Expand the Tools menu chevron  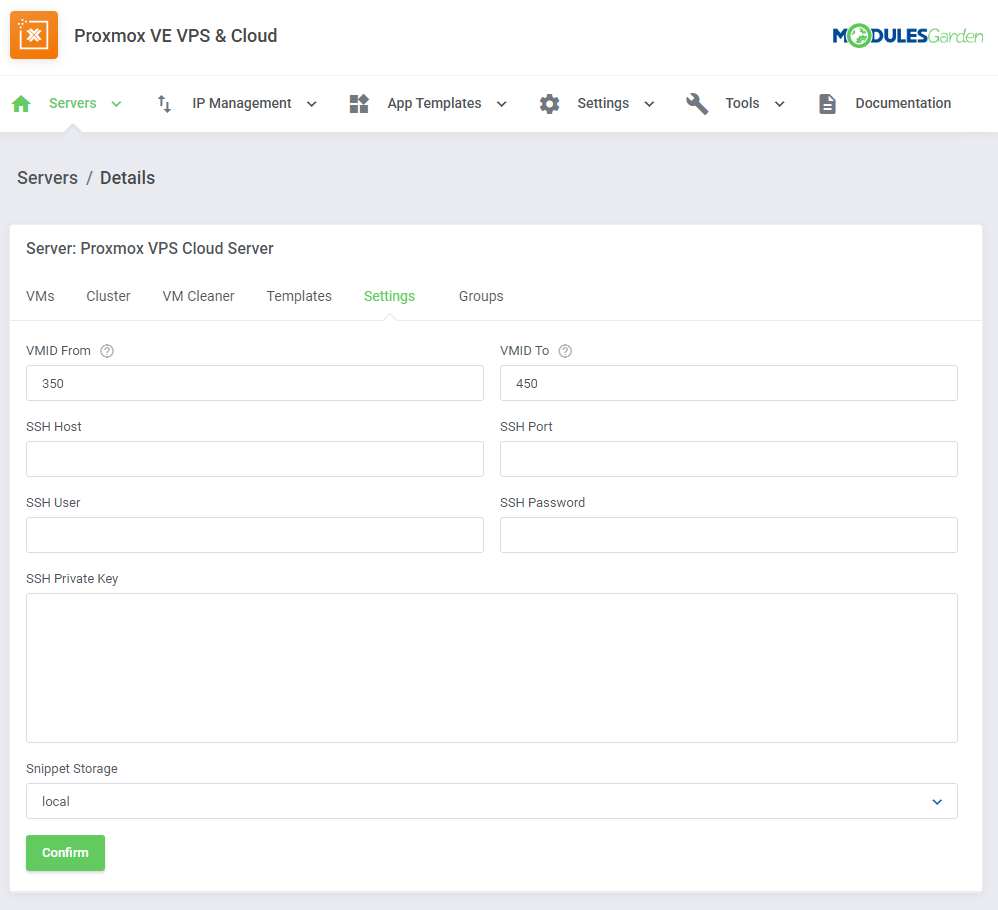click(x=780, y=104)
